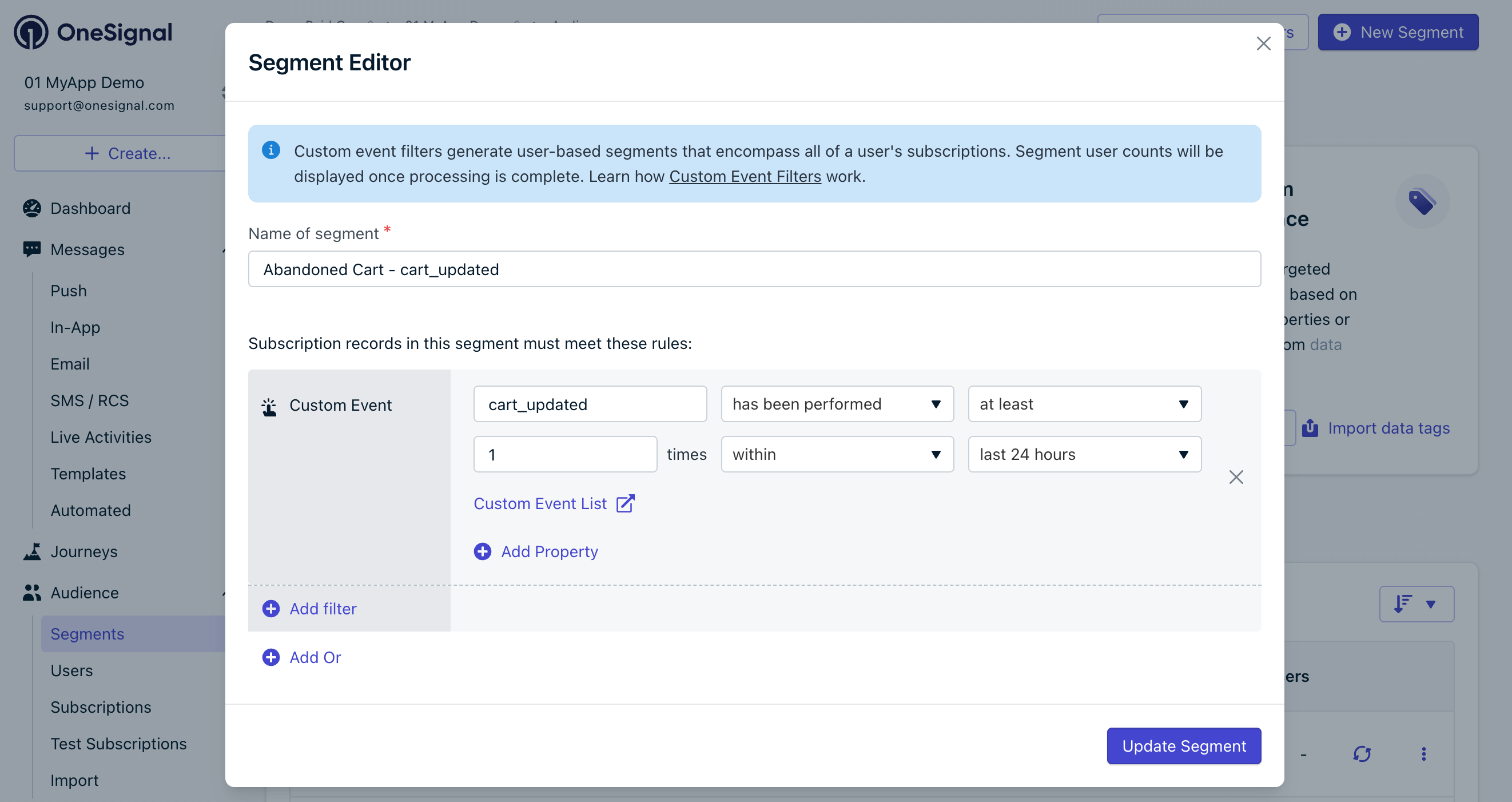Click the refresh icon in the segment row
Viewport: 1512px width, 802px height.
click(x=1362, y=754)
